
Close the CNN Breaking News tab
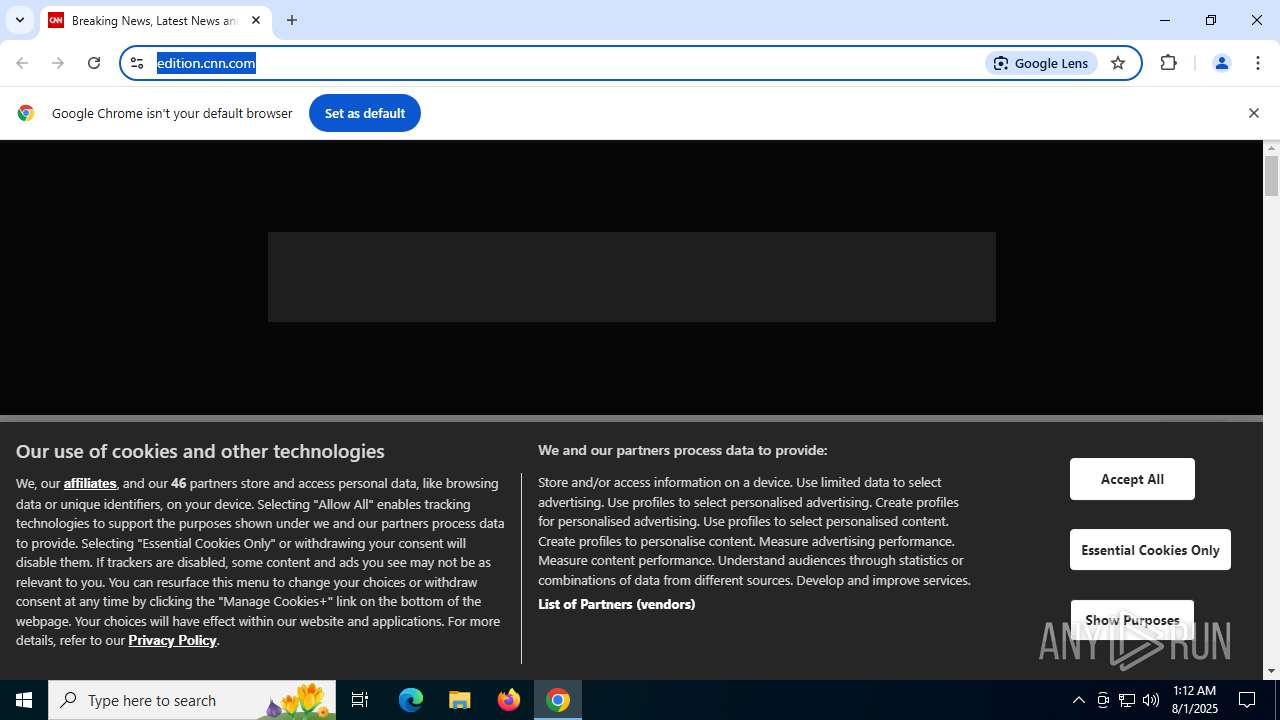click(x=256, y=20)
